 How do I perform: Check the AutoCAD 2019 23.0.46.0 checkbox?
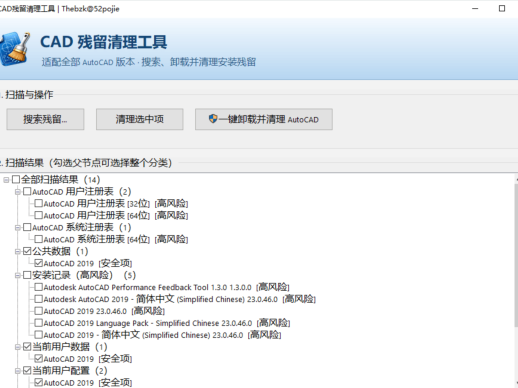point(39,311)
